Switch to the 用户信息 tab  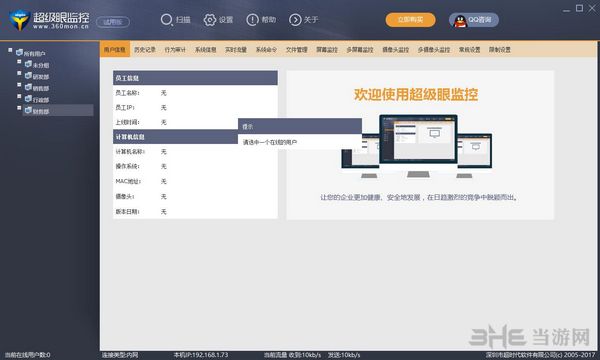115,50
